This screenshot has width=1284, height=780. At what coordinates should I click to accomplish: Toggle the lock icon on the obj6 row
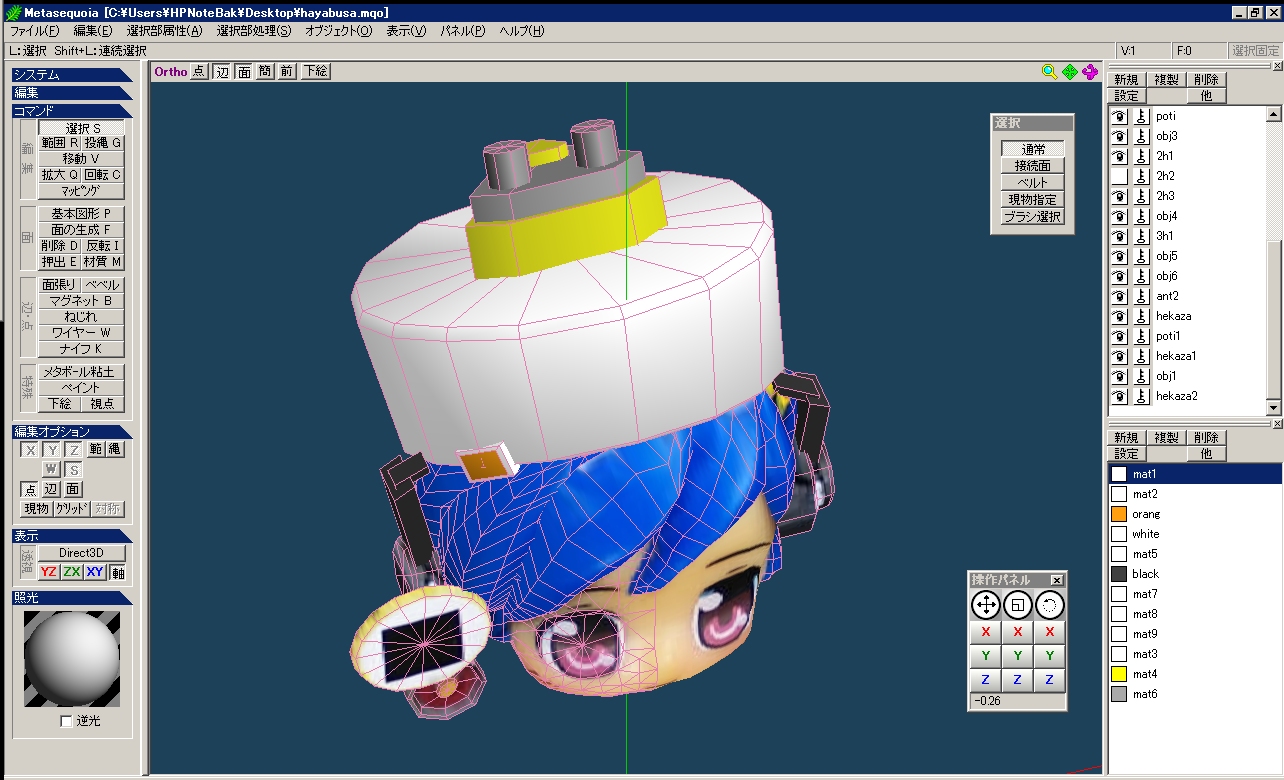tap(1141, 276)
